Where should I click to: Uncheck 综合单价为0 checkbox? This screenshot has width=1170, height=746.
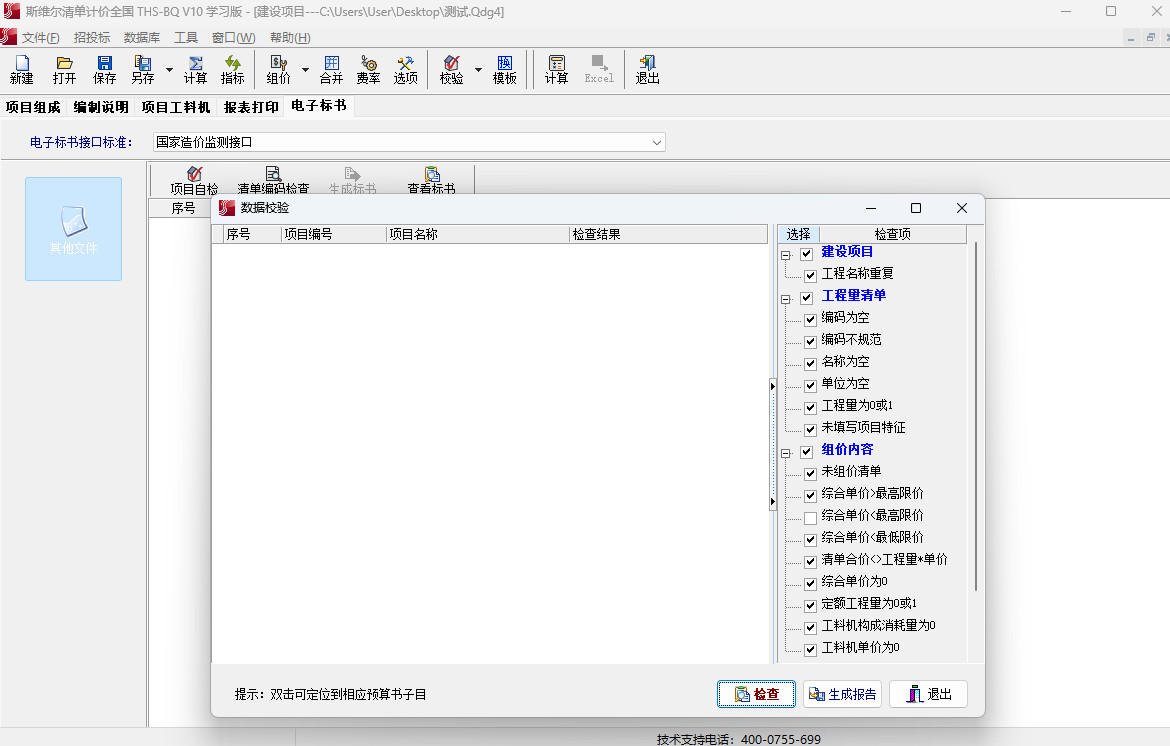pos(810,583)
